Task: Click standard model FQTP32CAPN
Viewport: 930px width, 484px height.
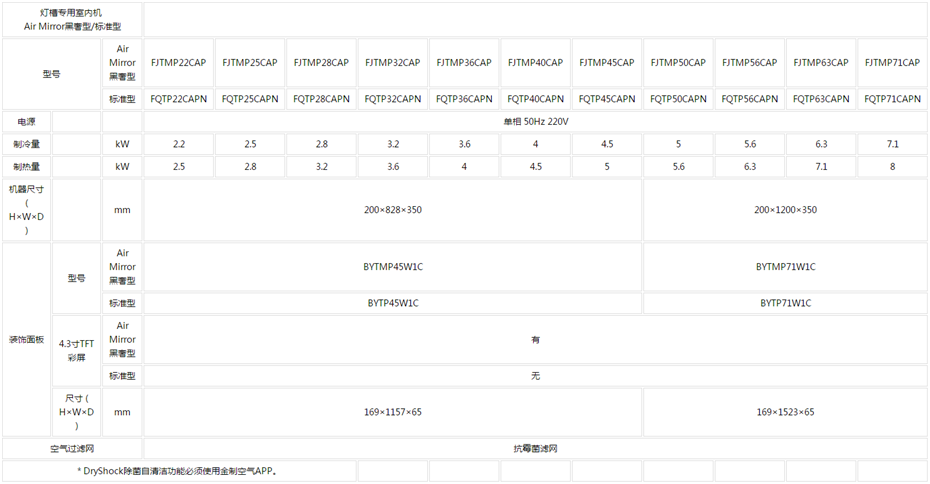Action: click(393, 99)
